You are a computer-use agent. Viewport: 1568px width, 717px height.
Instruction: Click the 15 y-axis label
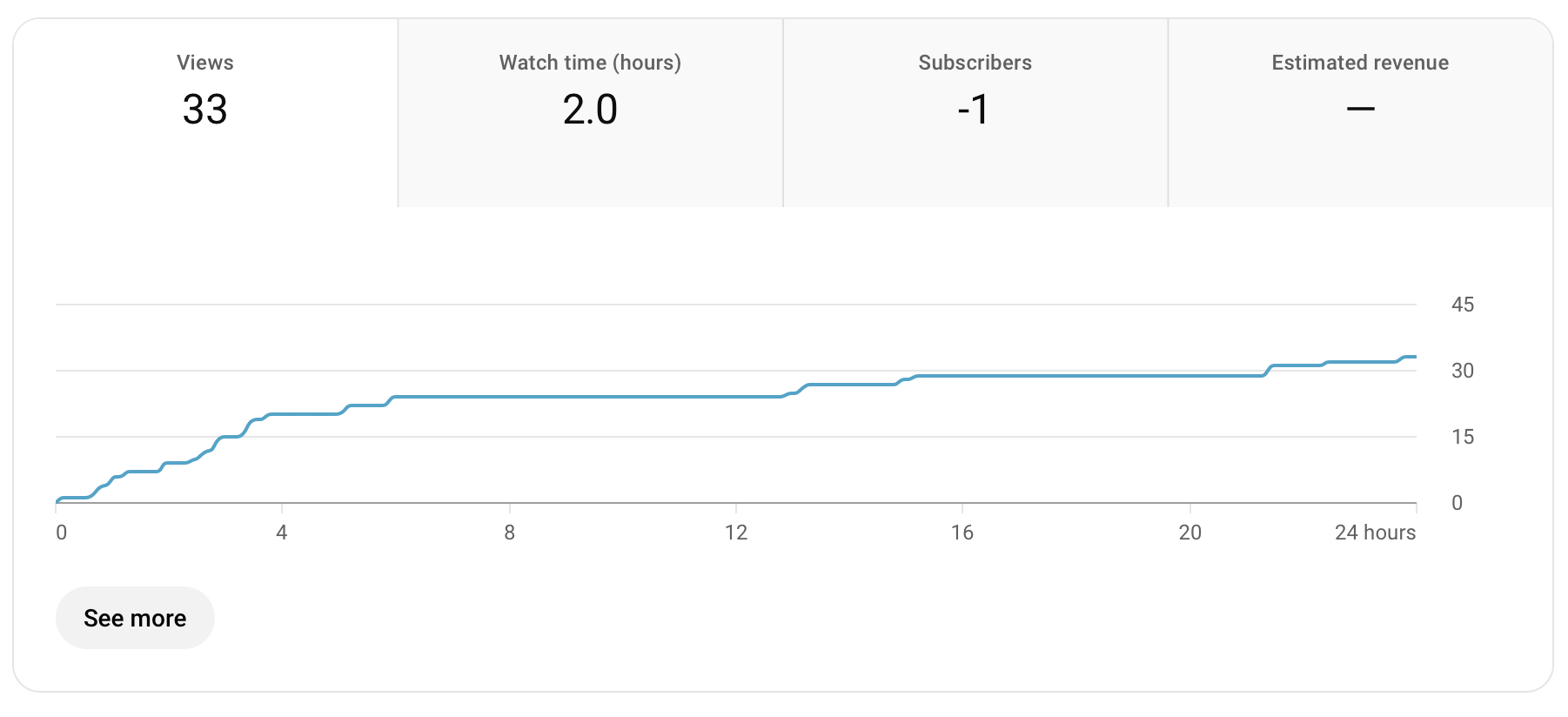1463,437
